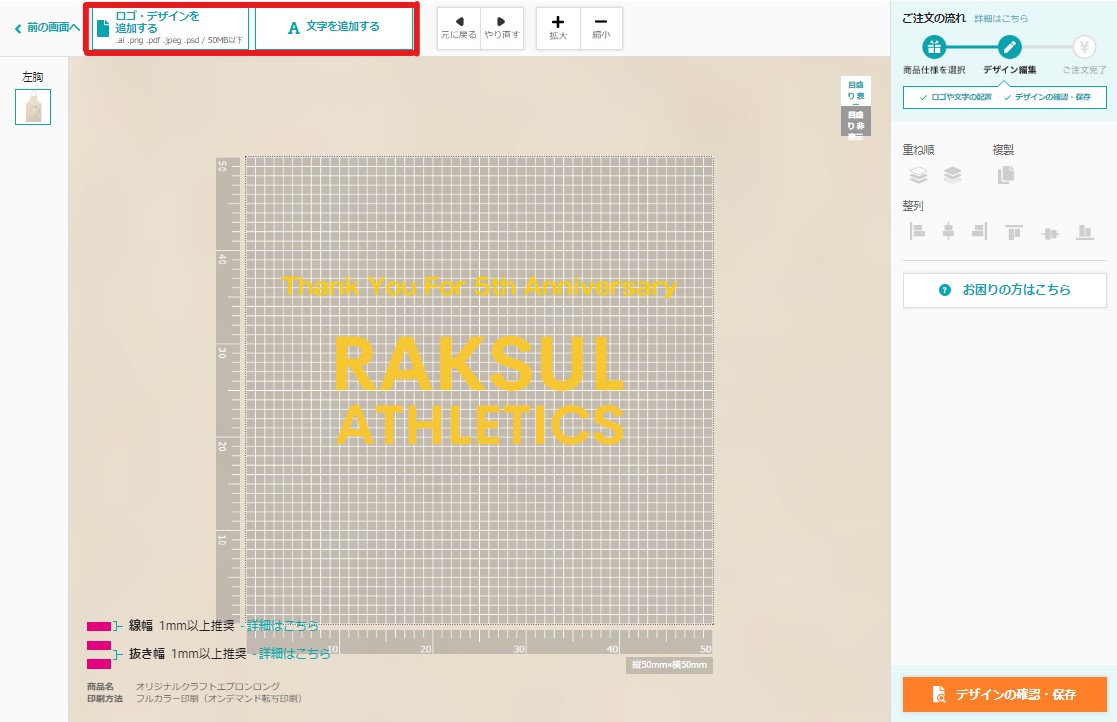Screen dimensions: 1117x722
Task: Select the ATHLETICS text on canvas
Action: (481, 425)
